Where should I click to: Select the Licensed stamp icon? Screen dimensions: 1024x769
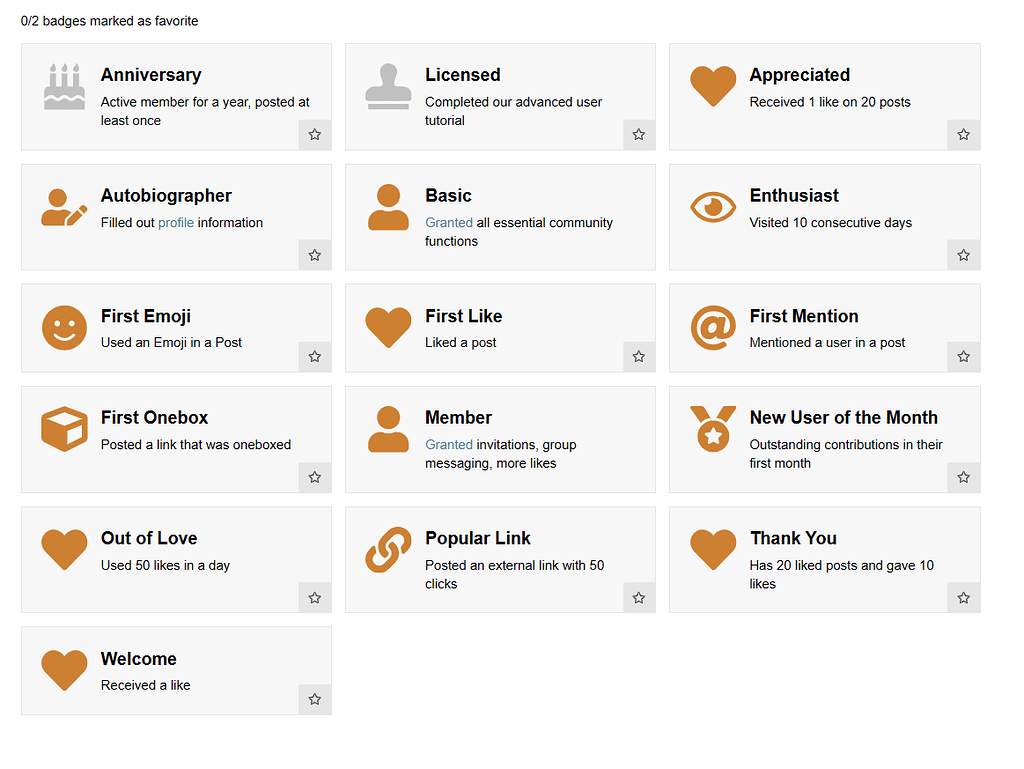coord(388,87)
